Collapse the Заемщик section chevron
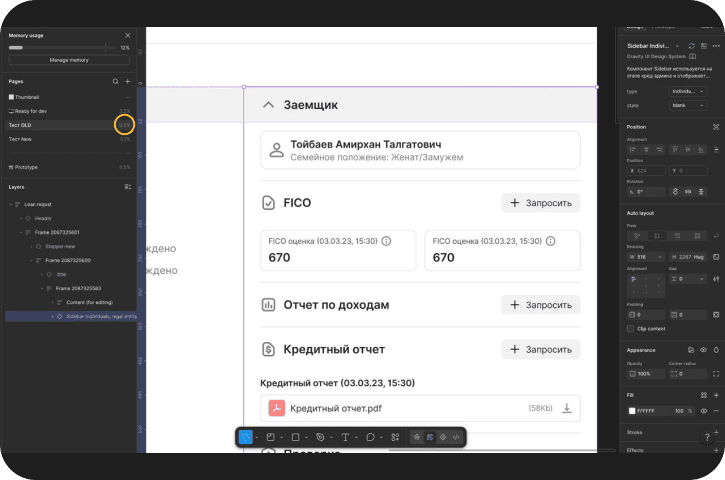 pyautogui.click(x=268, y=105)
